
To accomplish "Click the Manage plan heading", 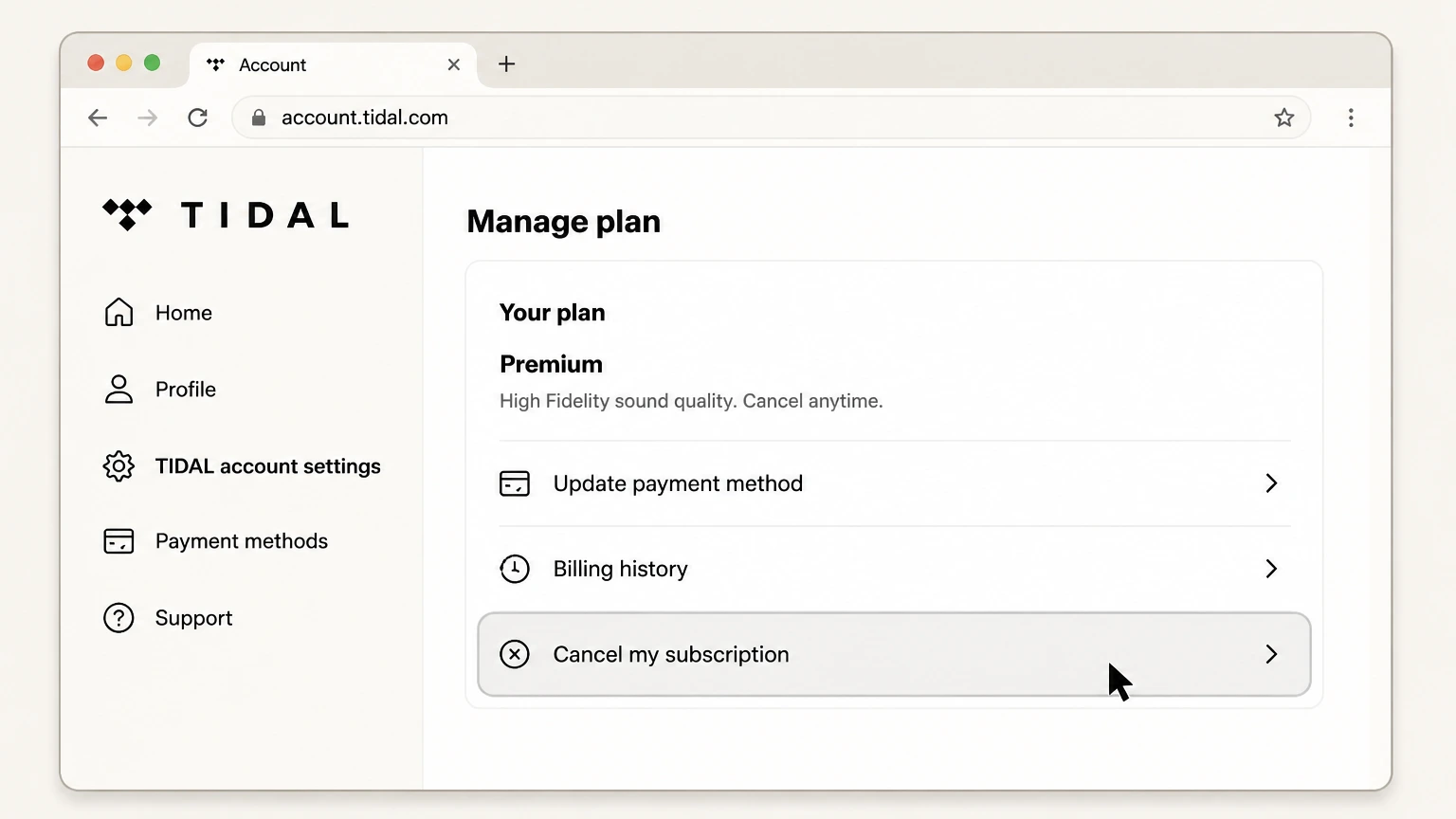I will pyautogui.click(x=564, y=222).
